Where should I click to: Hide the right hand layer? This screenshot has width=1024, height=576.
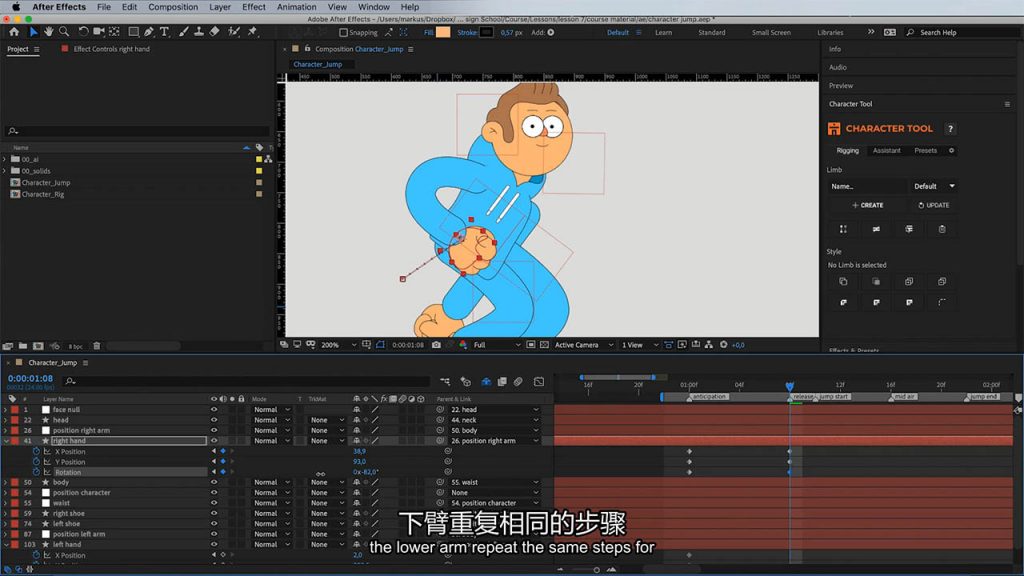tap(214, 441)
